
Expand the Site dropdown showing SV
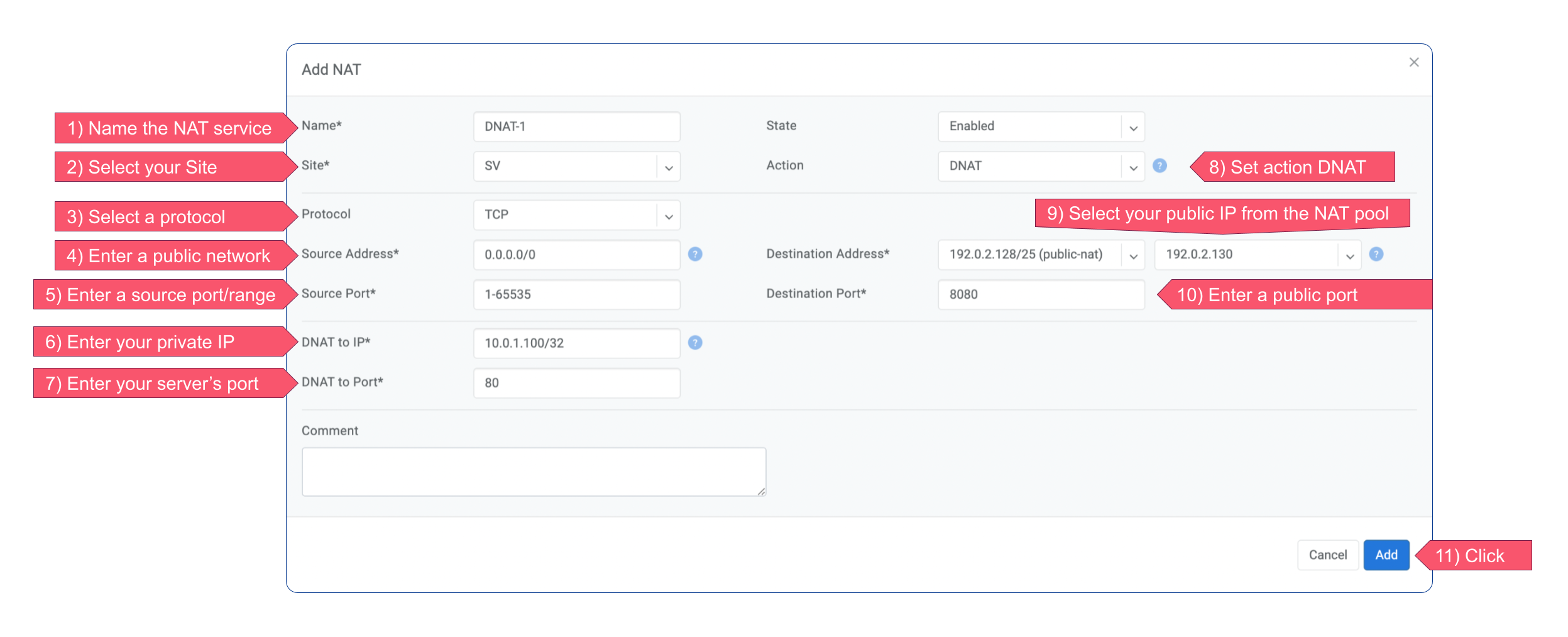coord(576,167)
